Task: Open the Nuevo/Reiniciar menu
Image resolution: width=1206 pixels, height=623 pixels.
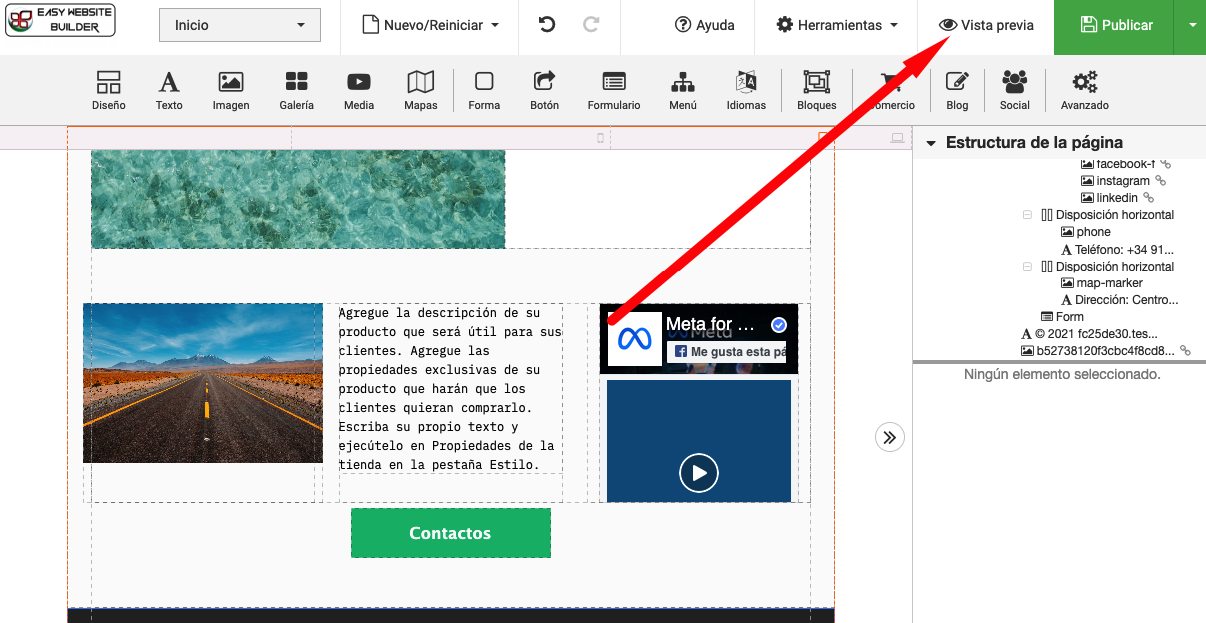Action: click(429, 26)
